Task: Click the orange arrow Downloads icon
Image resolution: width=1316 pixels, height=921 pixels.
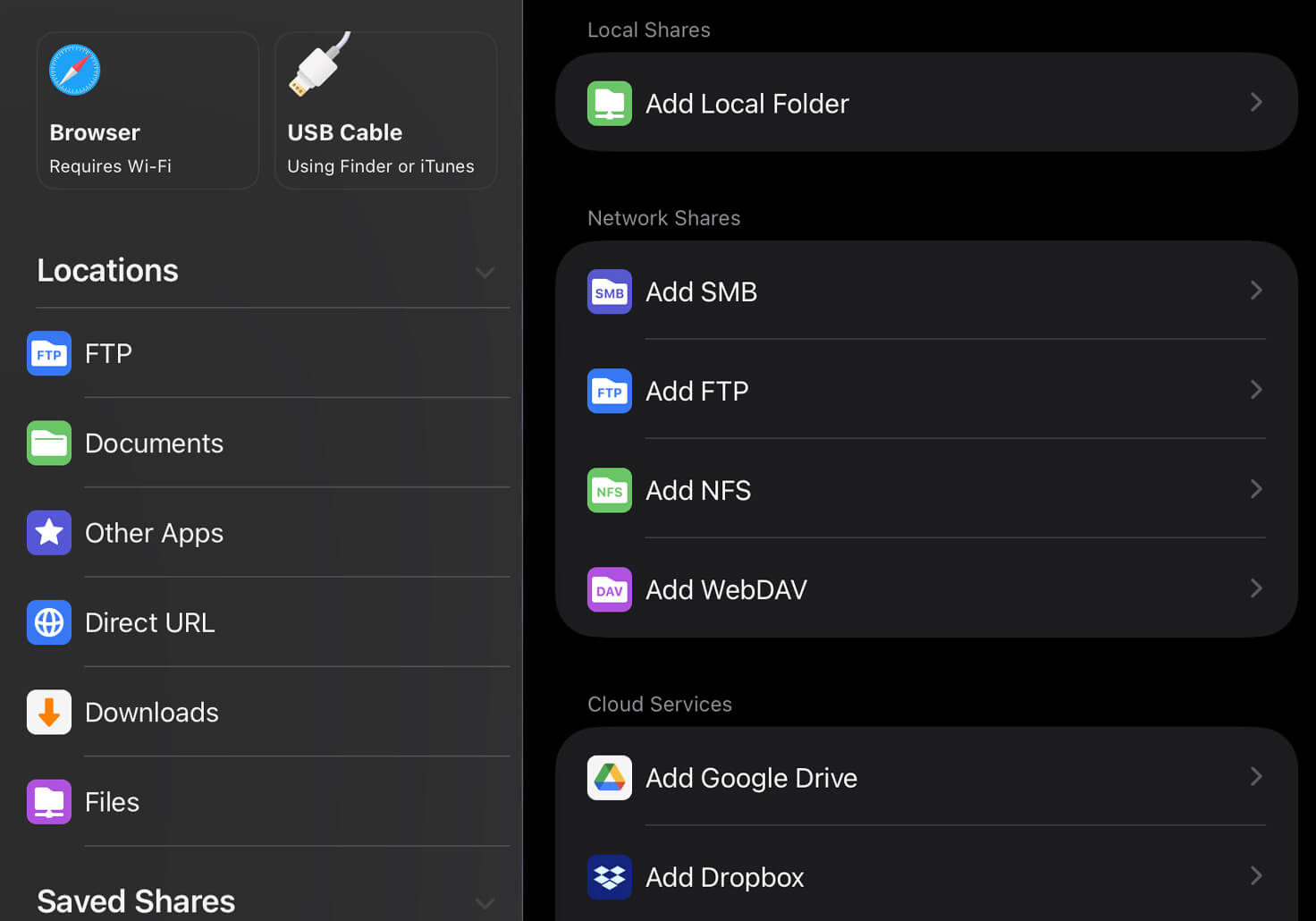Action: click(x=49, y=712)
